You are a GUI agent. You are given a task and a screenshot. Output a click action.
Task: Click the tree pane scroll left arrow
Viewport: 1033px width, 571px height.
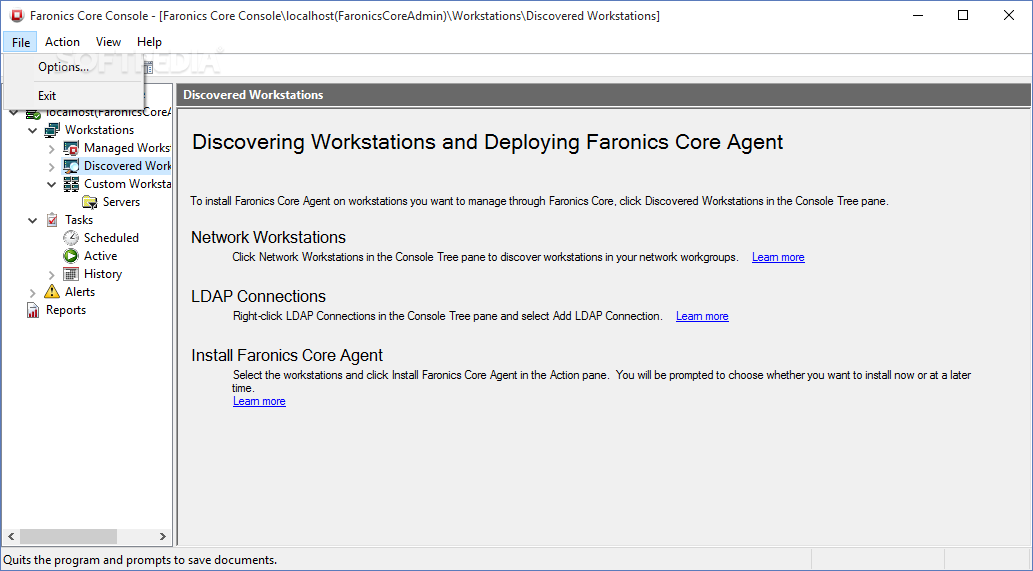pos(11,537)
